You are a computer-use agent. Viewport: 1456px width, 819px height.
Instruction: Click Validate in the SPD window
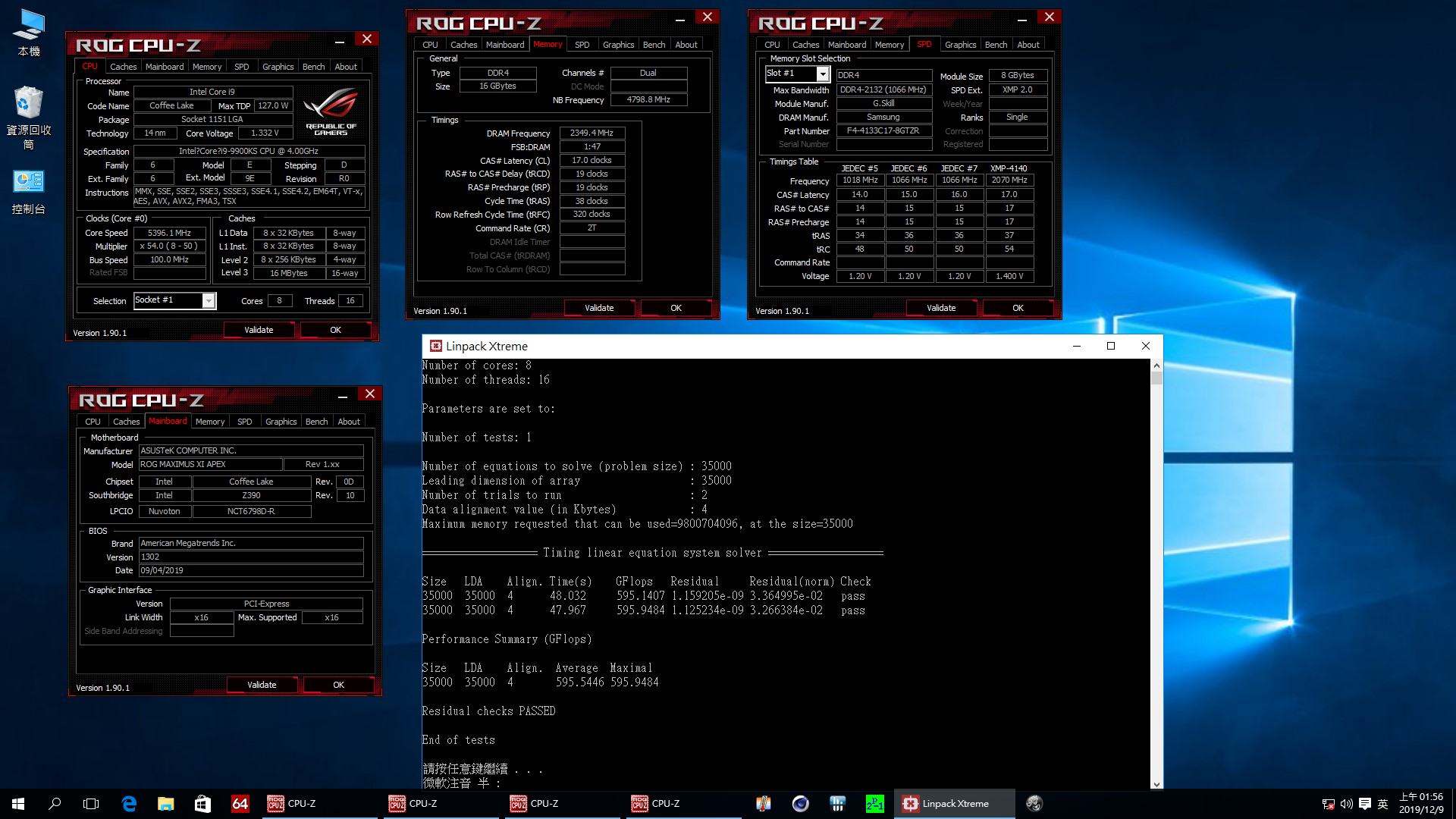[941, 308]
